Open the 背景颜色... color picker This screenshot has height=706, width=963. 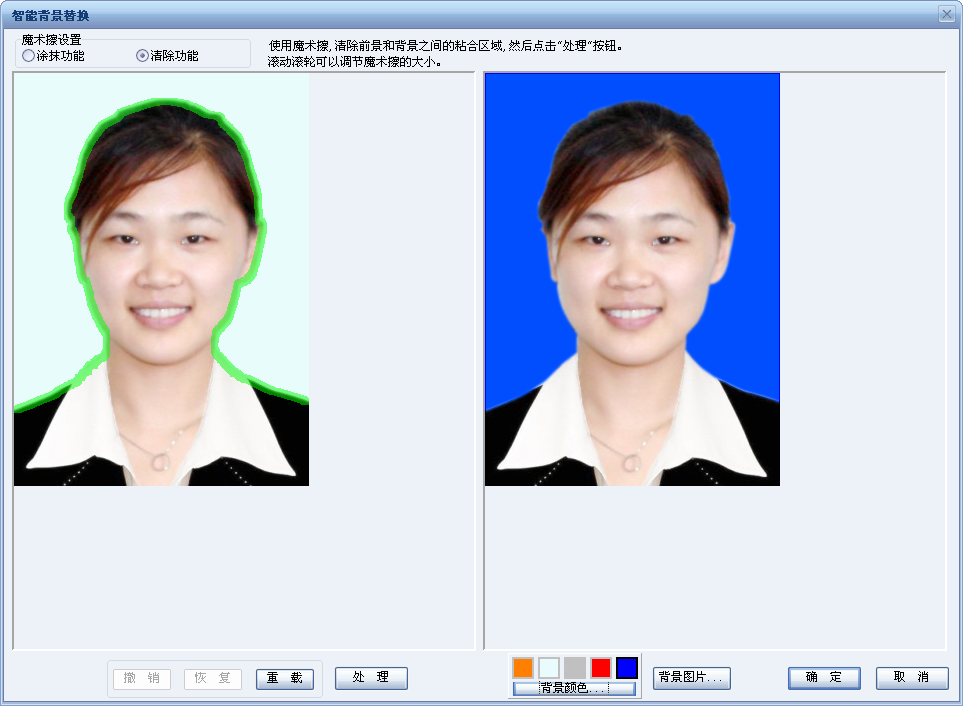[574, 688]
